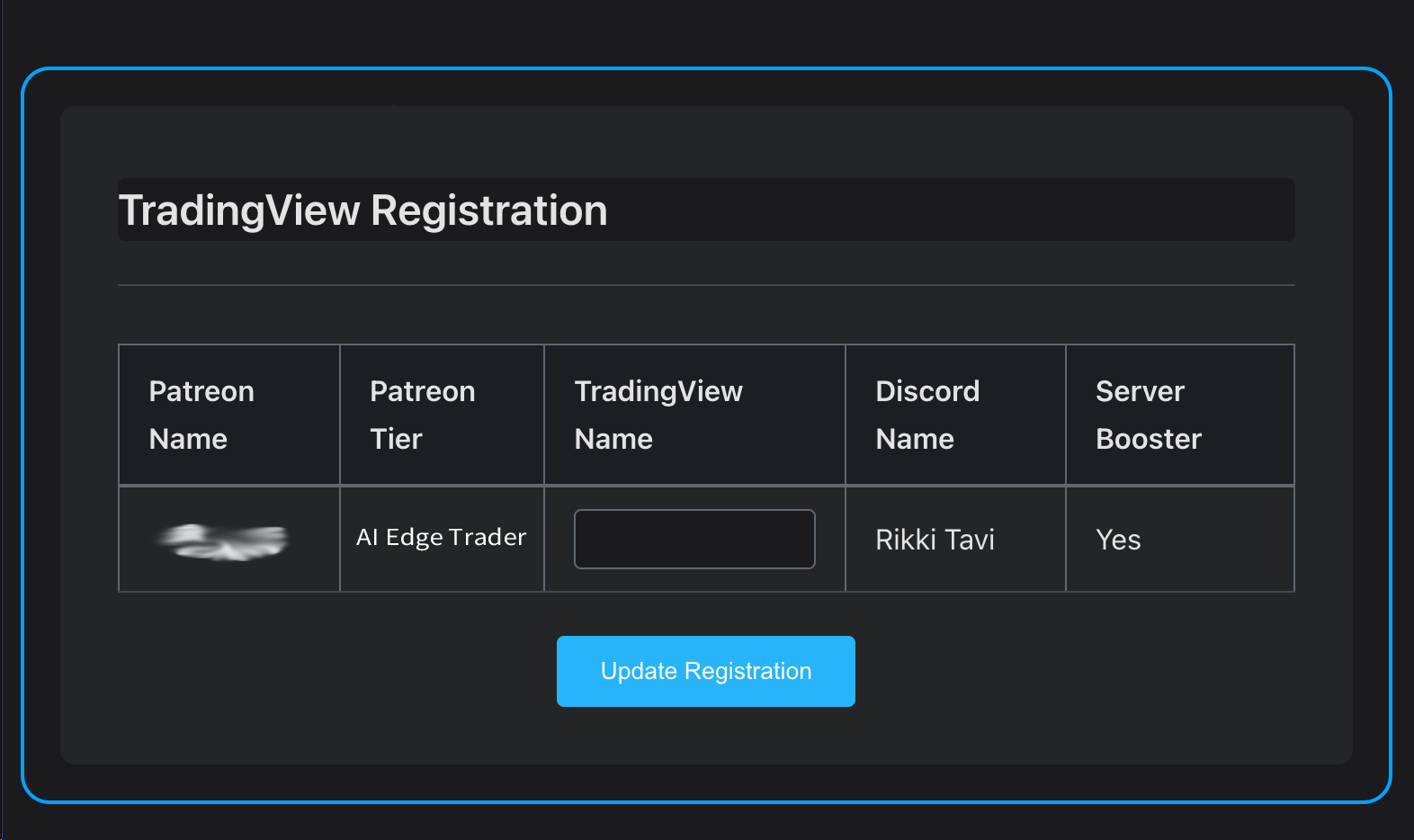Click the empty TradingView Name field to focus it
Image resolution: width=1414 pixels, height=840 pixels.
tap(694, 539)
